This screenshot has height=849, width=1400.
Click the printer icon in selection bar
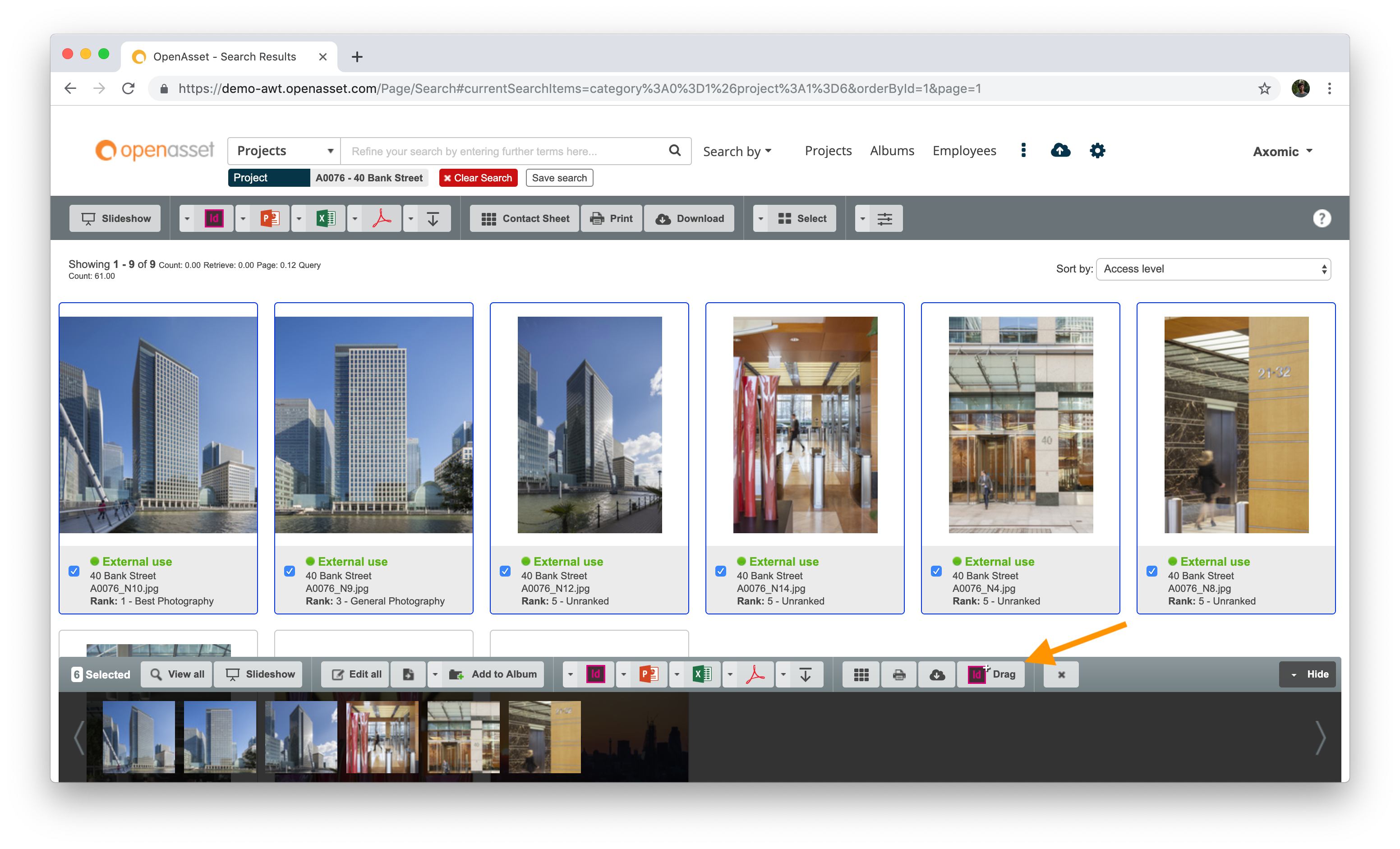coord(899,674)
